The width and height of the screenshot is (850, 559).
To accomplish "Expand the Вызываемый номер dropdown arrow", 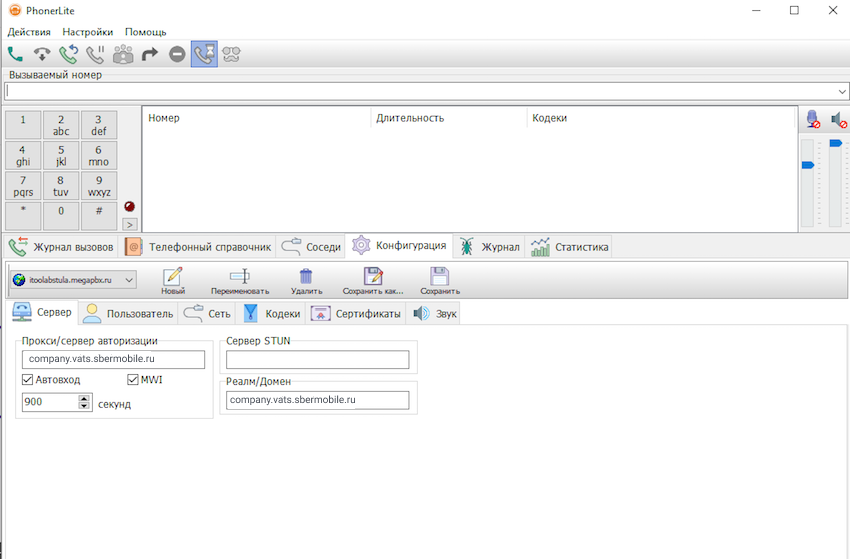I will click(x=841, y=91).
